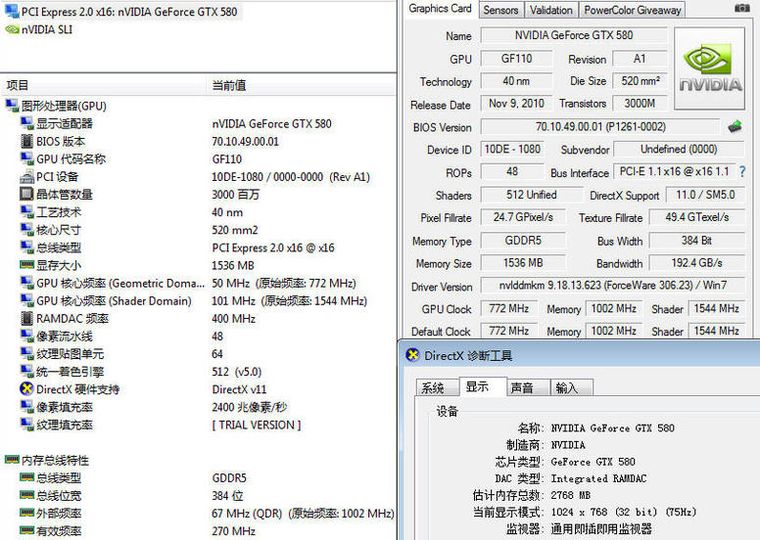
Task: Click the Bandwidth 192.4 GB/s field
Action: pos(697,263)
